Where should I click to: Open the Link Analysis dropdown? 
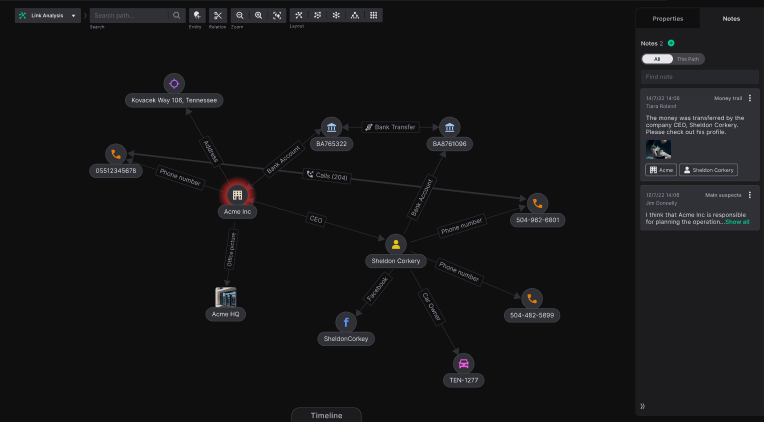48,16
